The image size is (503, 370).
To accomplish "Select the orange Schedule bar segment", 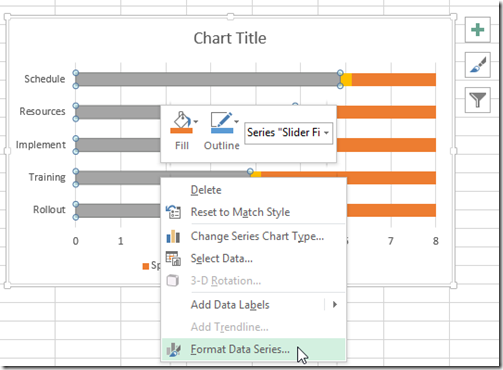I will click(x=394, y=80).
